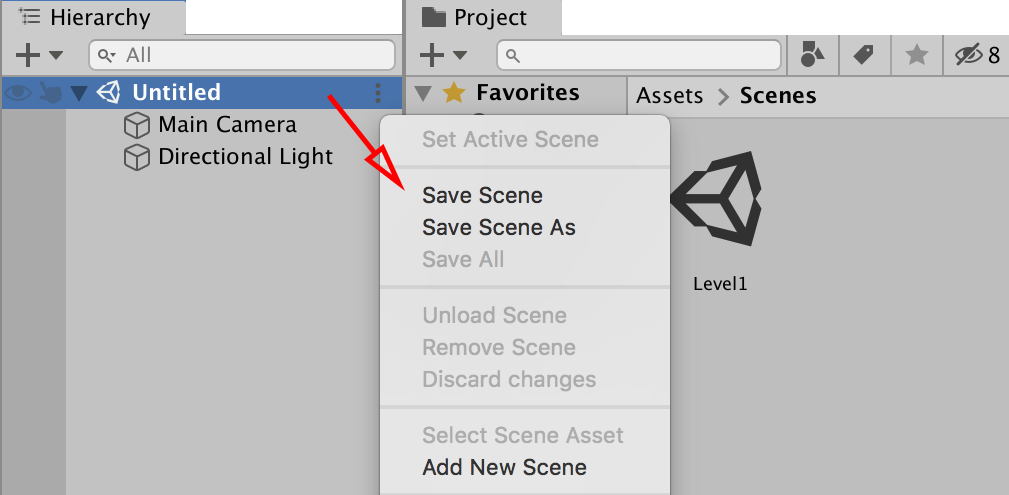Click the Main Camera cube icon
Screen dimensions: 1009x495
point(136,125)
